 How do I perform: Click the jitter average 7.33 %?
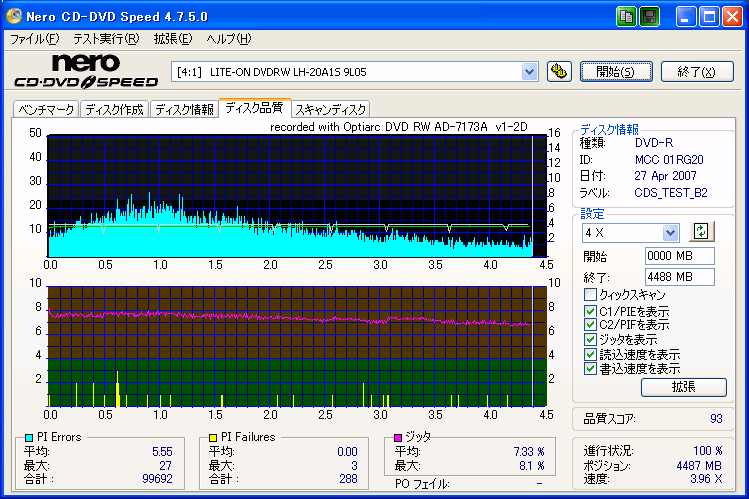[529, 452]
